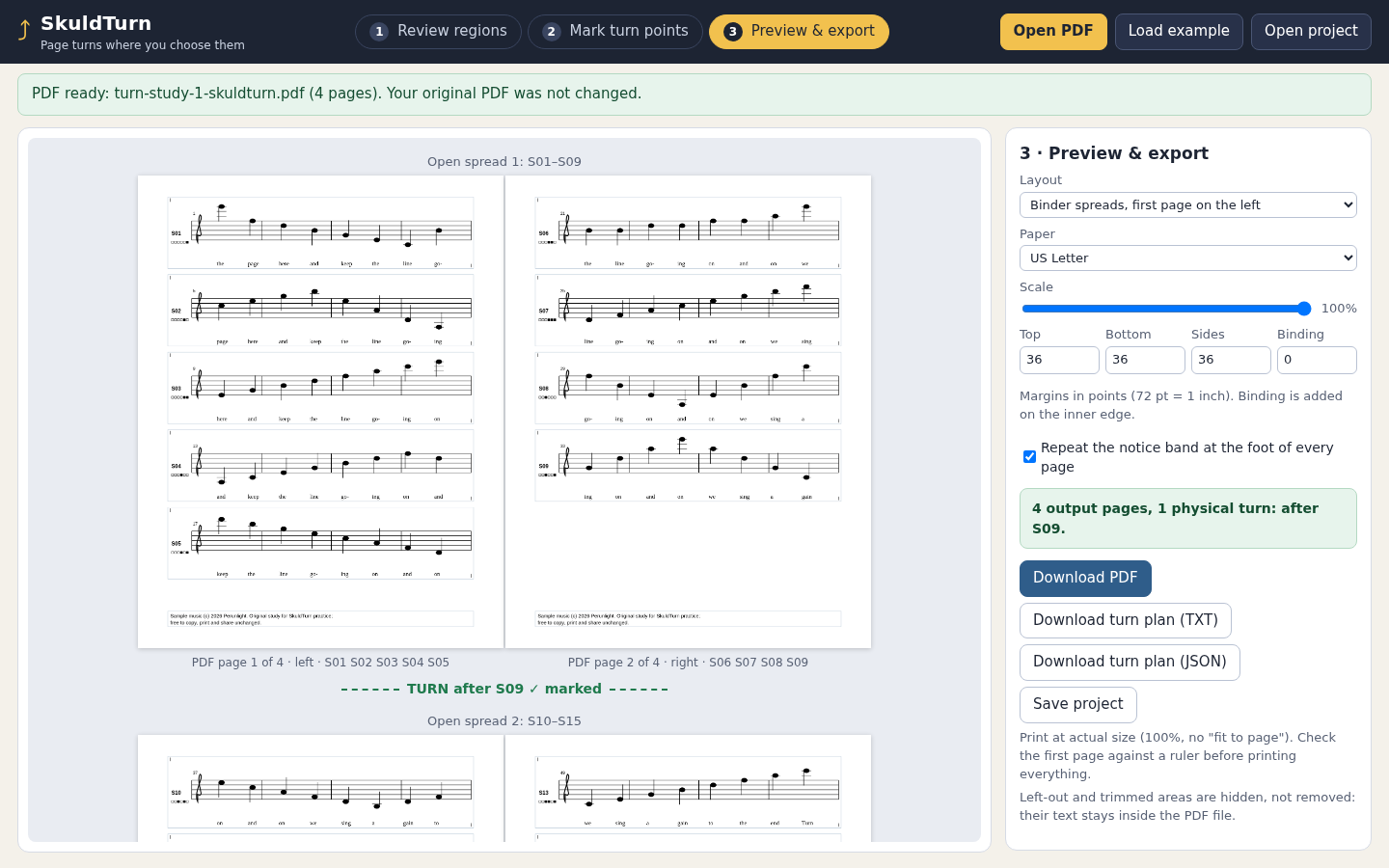
Task: Select PDF page 1 left preview
Action: click(x=320, y=412)
